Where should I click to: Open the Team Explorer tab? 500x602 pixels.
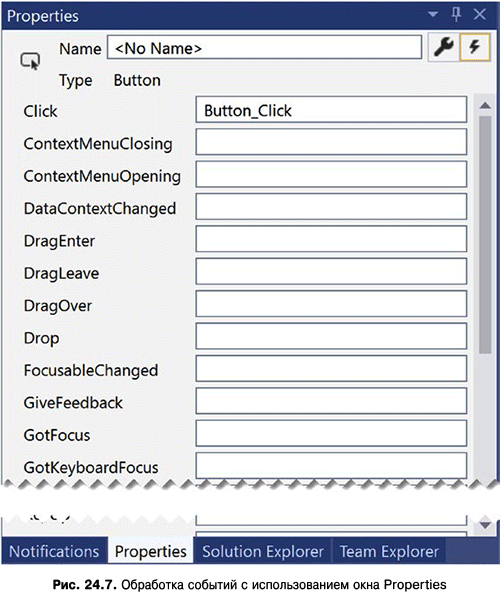point(389,551)
